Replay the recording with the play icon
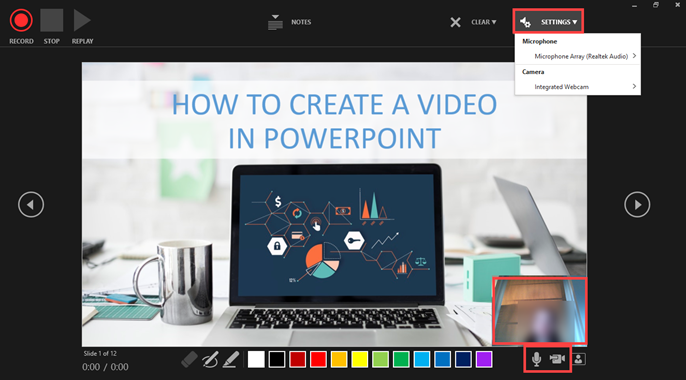This screenshot has height=380, width=686. click(82, 21)
